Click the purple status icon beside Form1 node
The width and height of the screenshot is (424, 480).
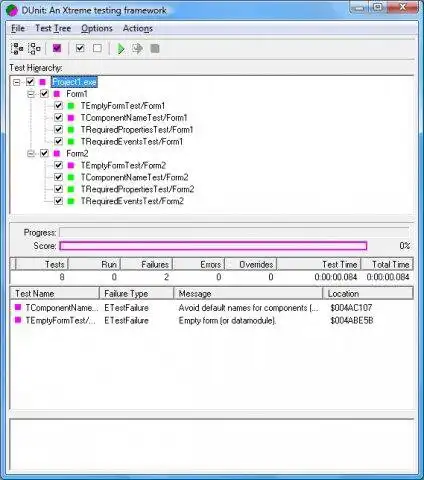(x=57, y=94)
